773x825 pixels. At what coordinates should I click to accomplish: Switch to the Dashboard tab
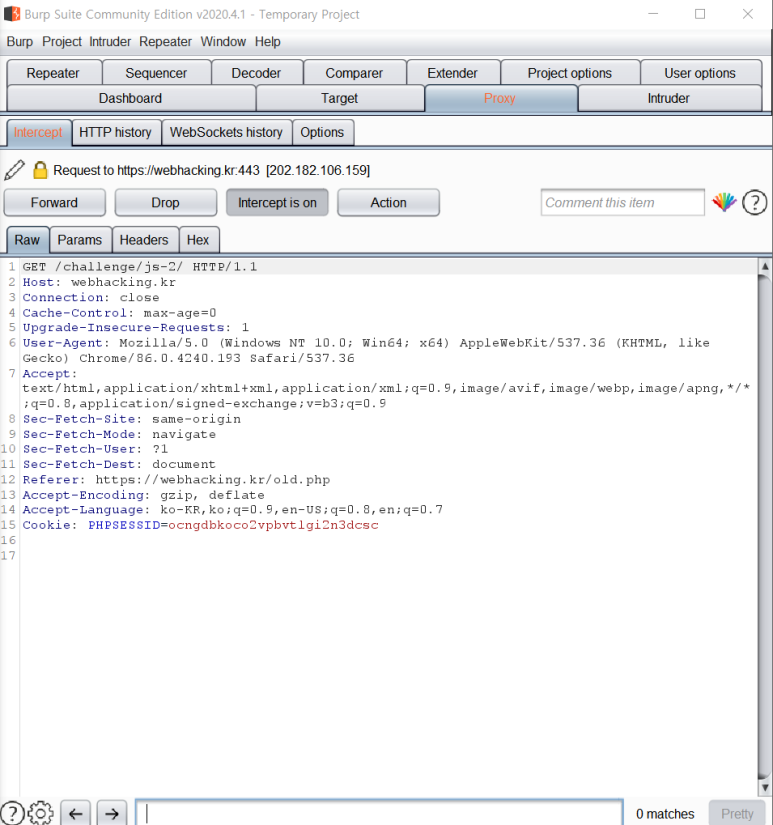(x=130, y=98)
